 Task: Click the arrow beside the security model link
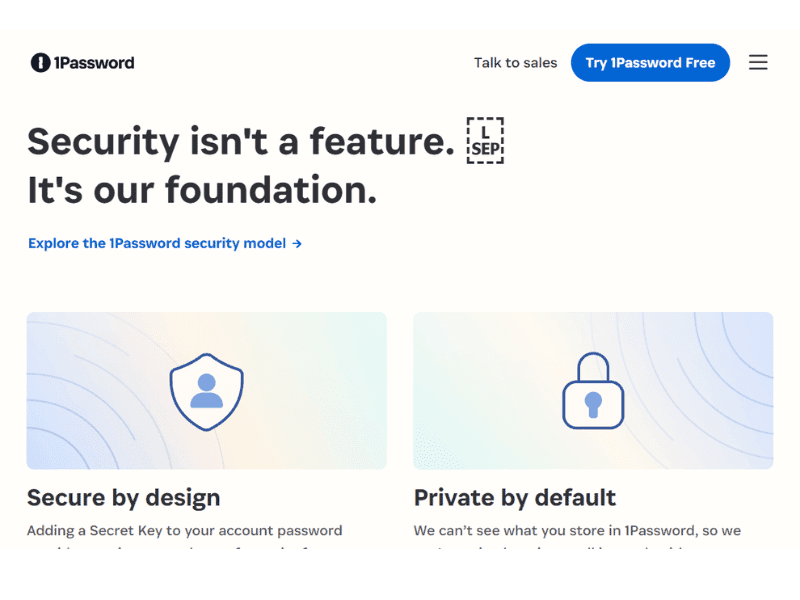[297, 243]
